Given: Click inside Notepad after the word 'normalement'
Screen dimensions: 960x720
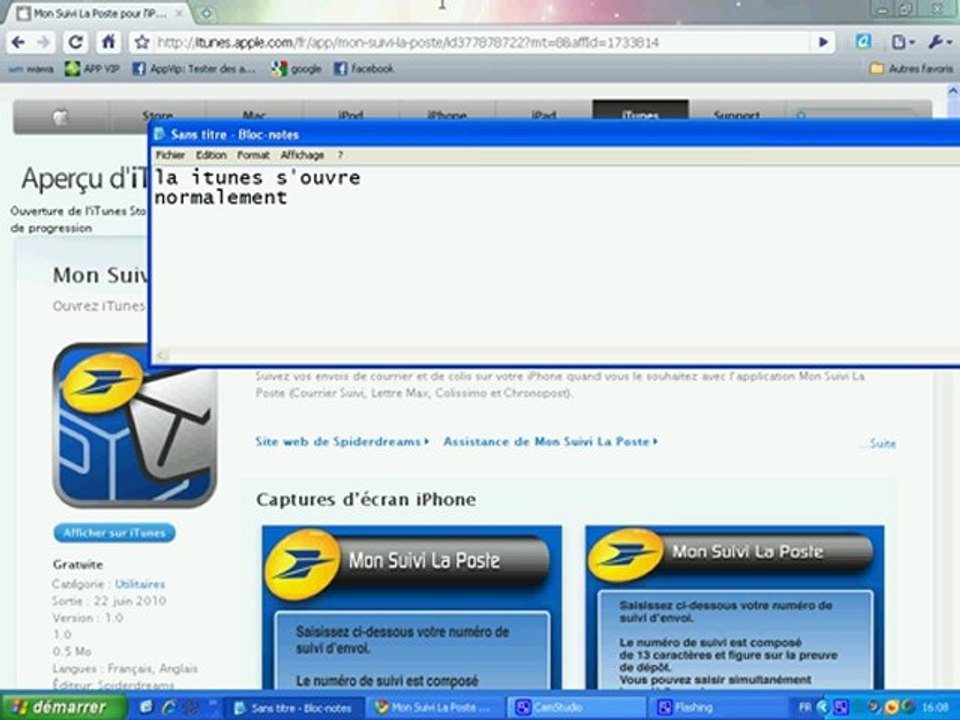Looking at the screenshot, I should pyautogui.click(x=289, y=197).
